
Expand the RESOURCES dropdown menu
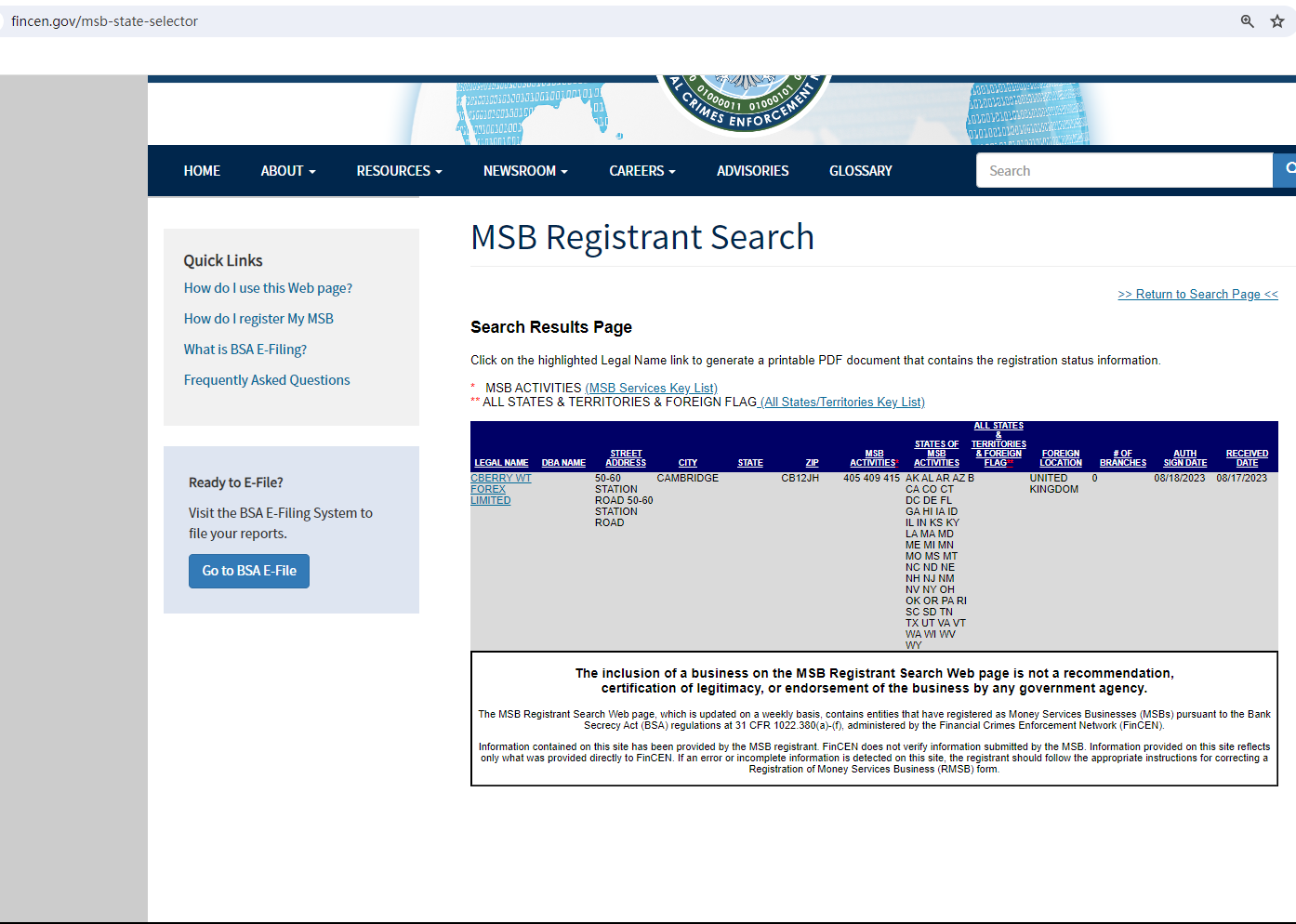pos(399,171)
